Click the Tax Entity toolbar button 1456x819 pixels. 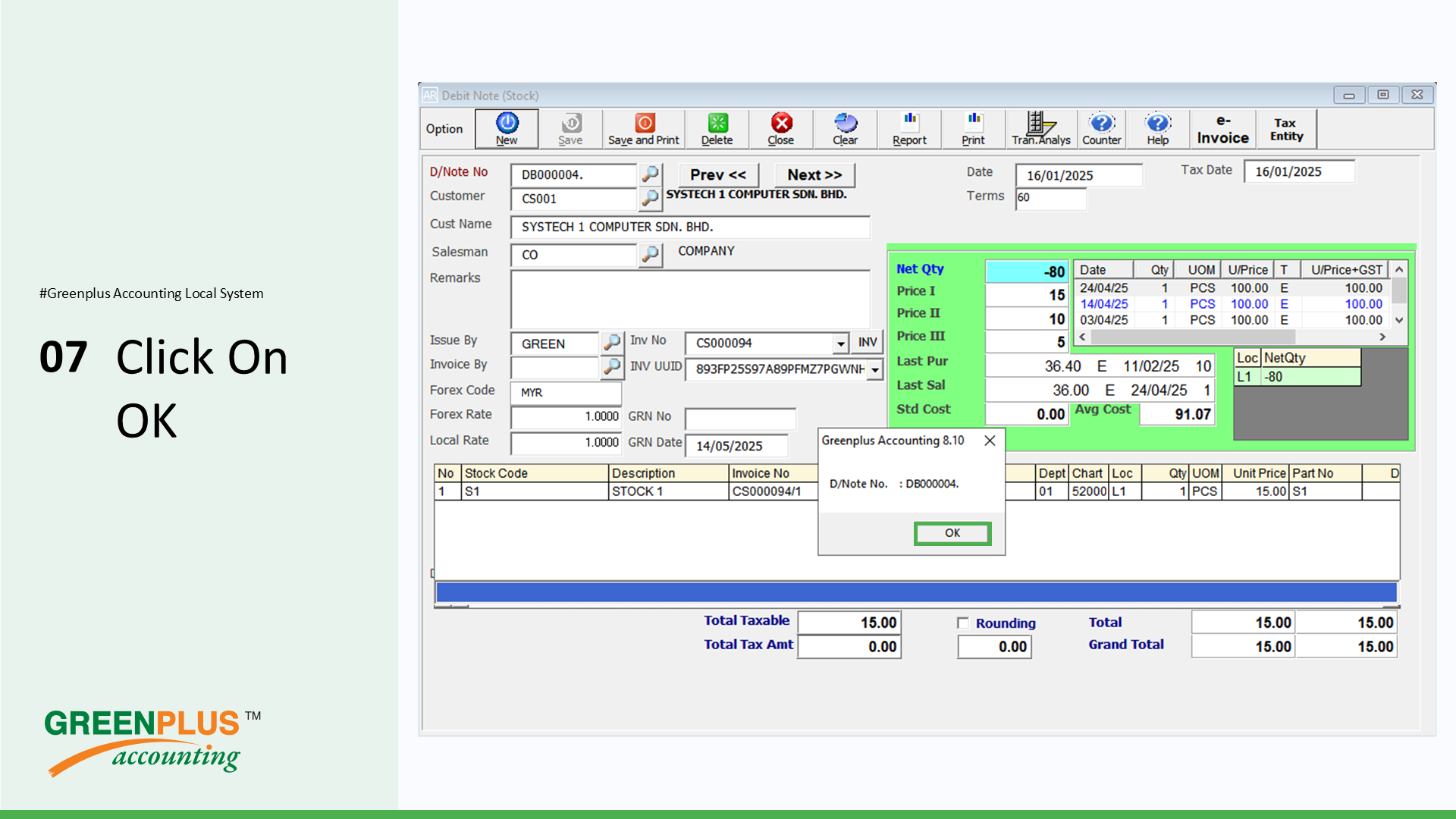point(1286,129)
